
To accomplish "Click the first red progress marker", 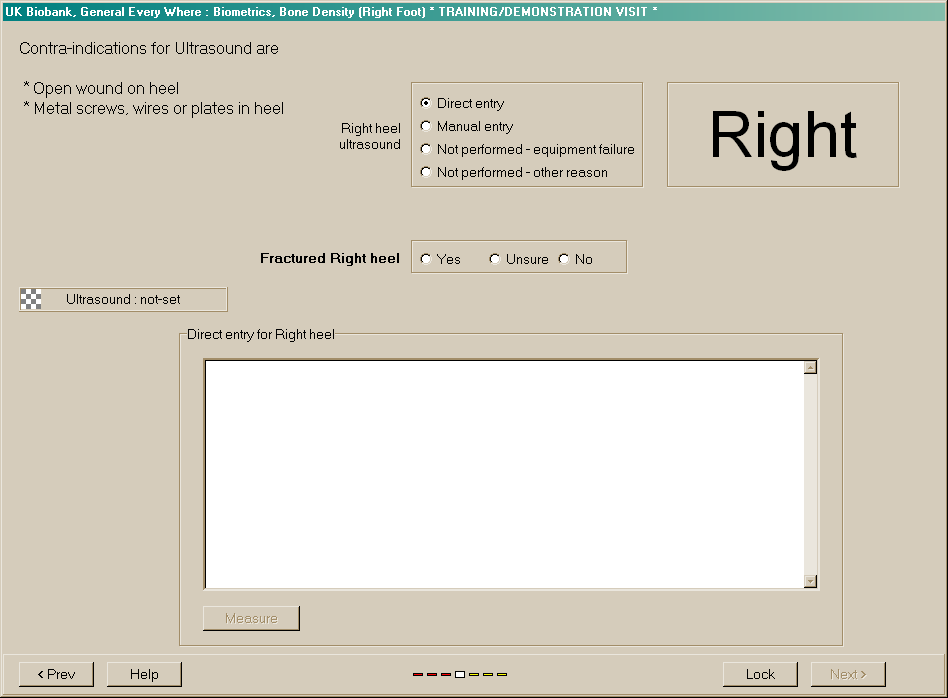I will point(418,675).
